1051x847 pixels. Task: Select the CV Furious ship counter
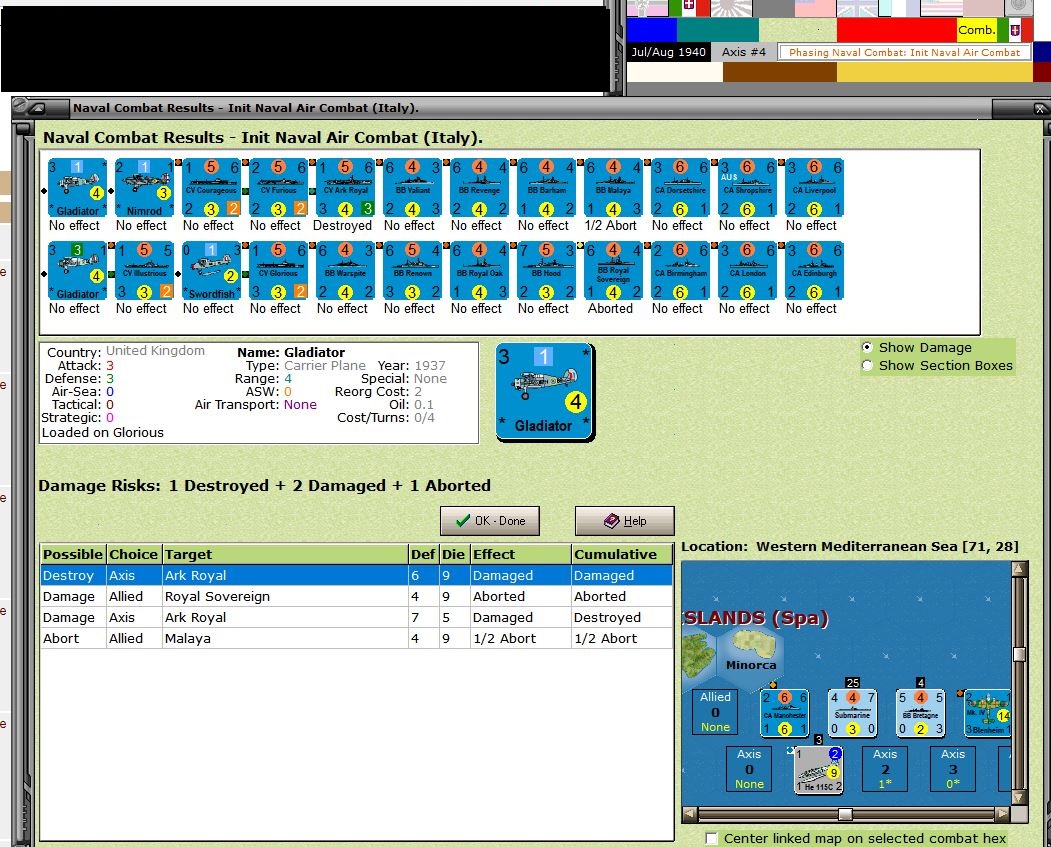coord(278,187)
